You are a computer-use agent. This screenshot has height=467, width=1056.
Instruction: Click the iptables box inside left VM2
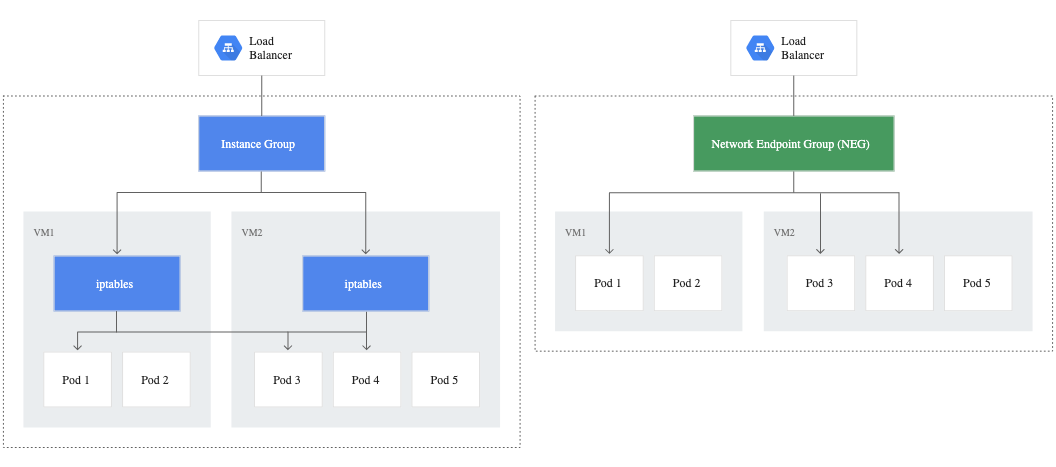tap(366, 284)
